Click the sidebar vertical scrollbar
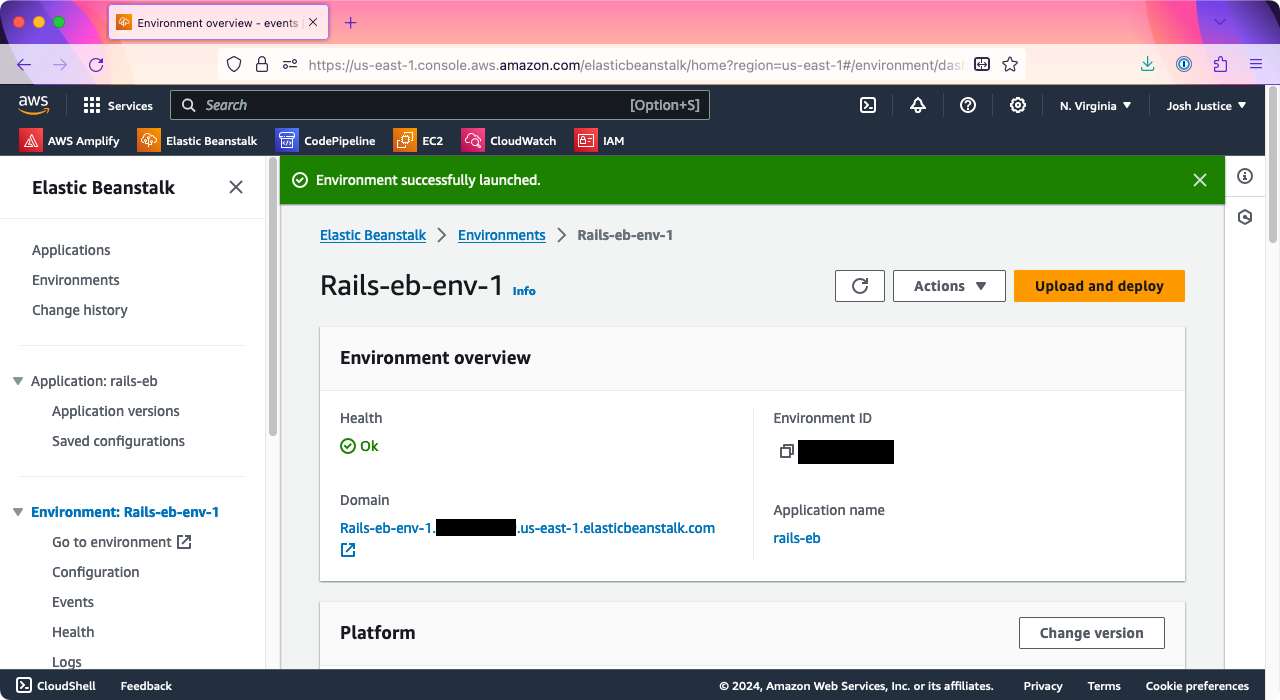The width and height of the screenshot is (1280, 700). 273,296
